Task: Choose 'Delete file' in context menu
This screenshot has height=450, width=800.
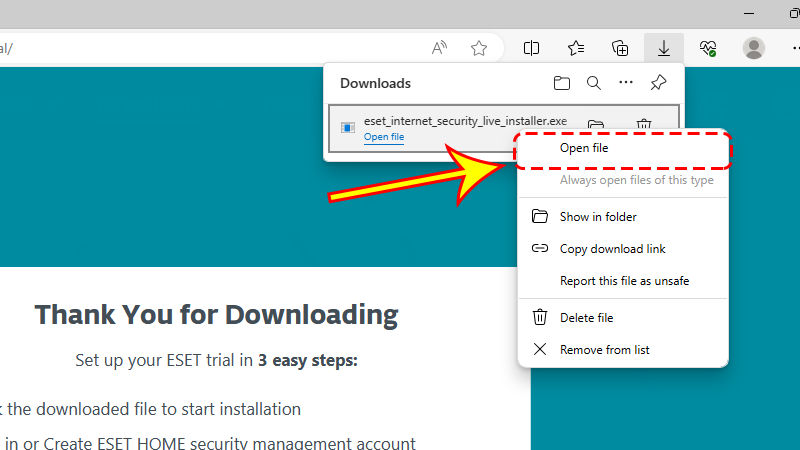Action: pos(623,318)
